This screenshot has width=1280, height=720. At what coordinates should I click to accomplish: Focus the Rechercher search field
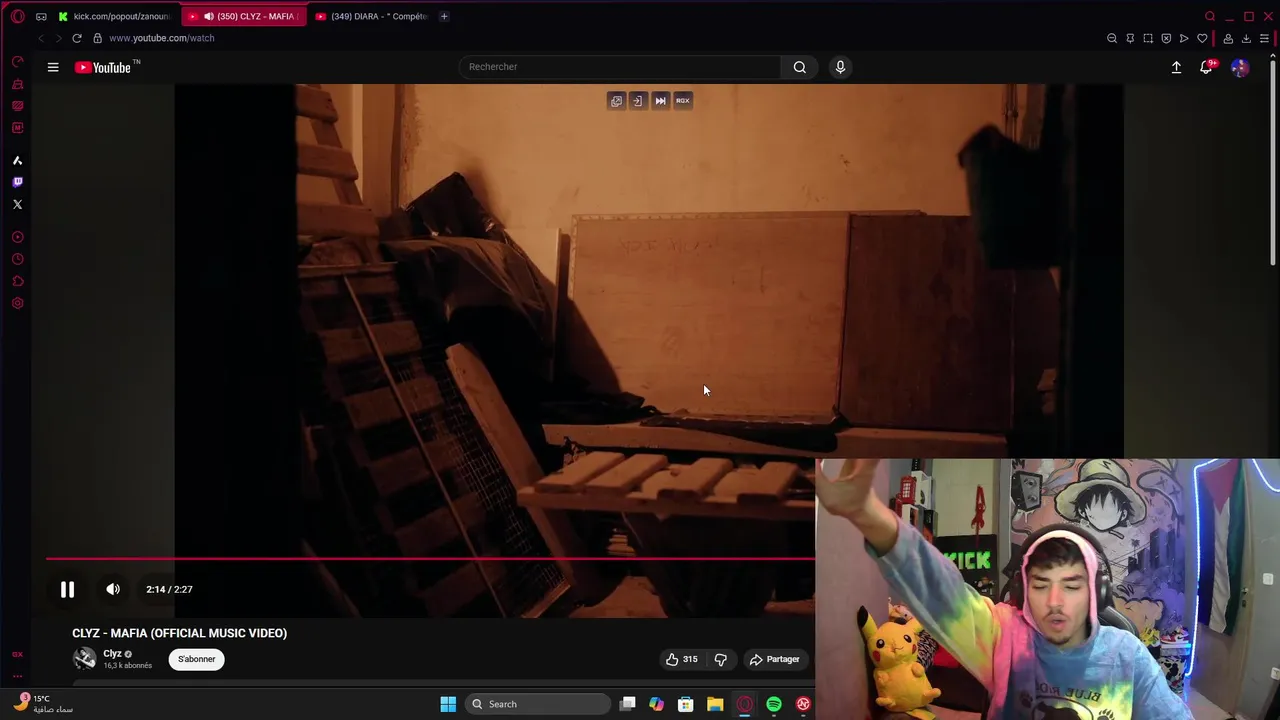620,67
